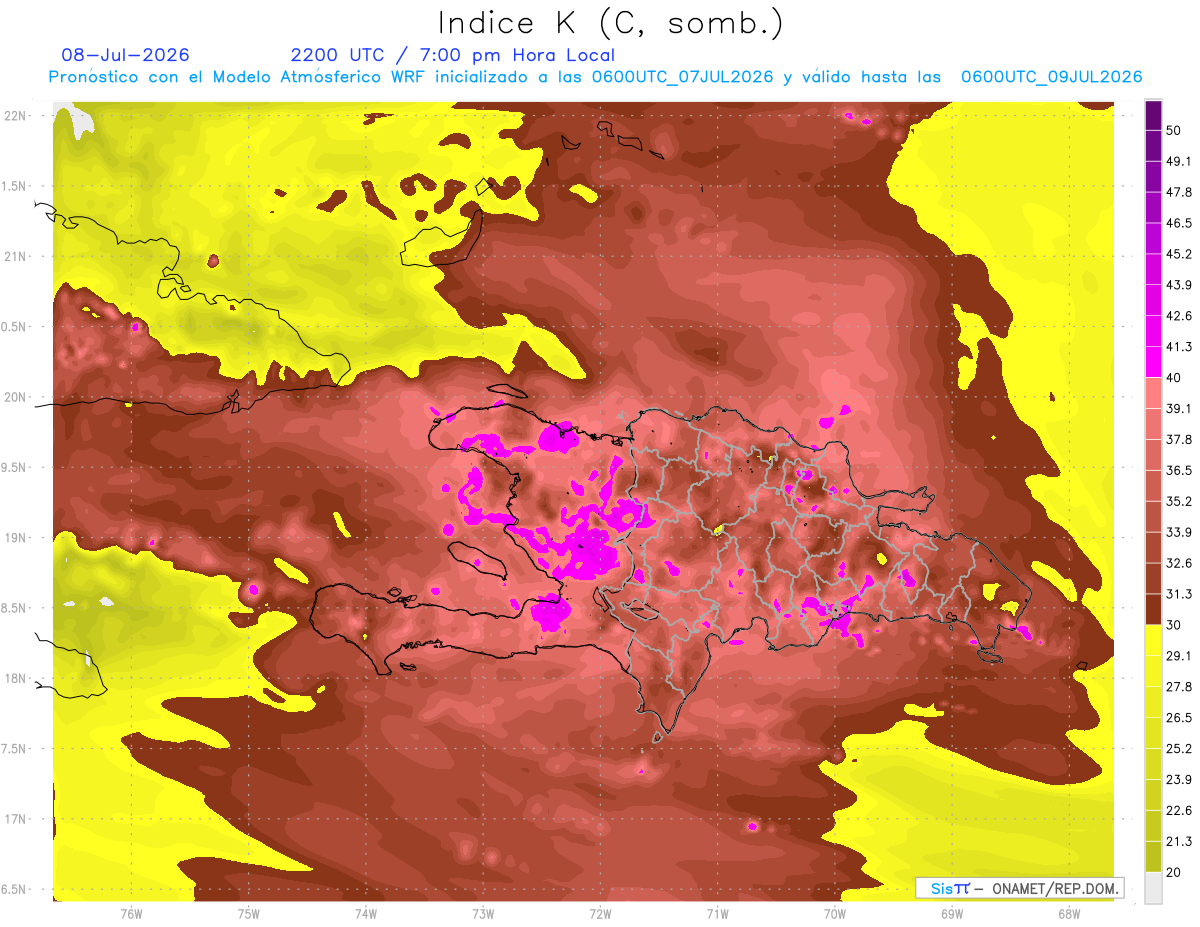Click the colorbar value "32.6"
Viewport: 1200px width, 927px height.
pos(1179,563)
